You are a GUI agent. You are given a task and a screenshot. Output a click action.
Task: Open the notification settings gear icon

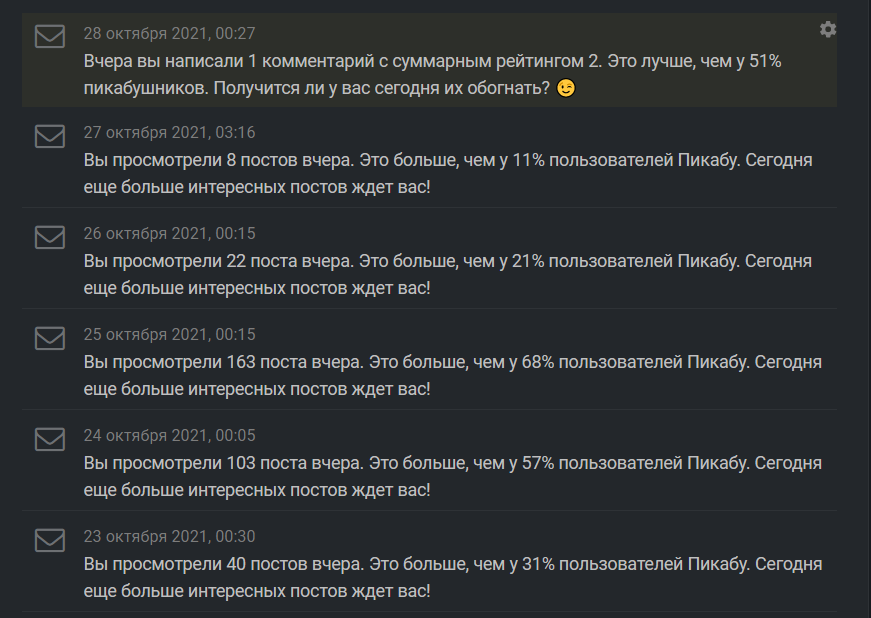828,30
